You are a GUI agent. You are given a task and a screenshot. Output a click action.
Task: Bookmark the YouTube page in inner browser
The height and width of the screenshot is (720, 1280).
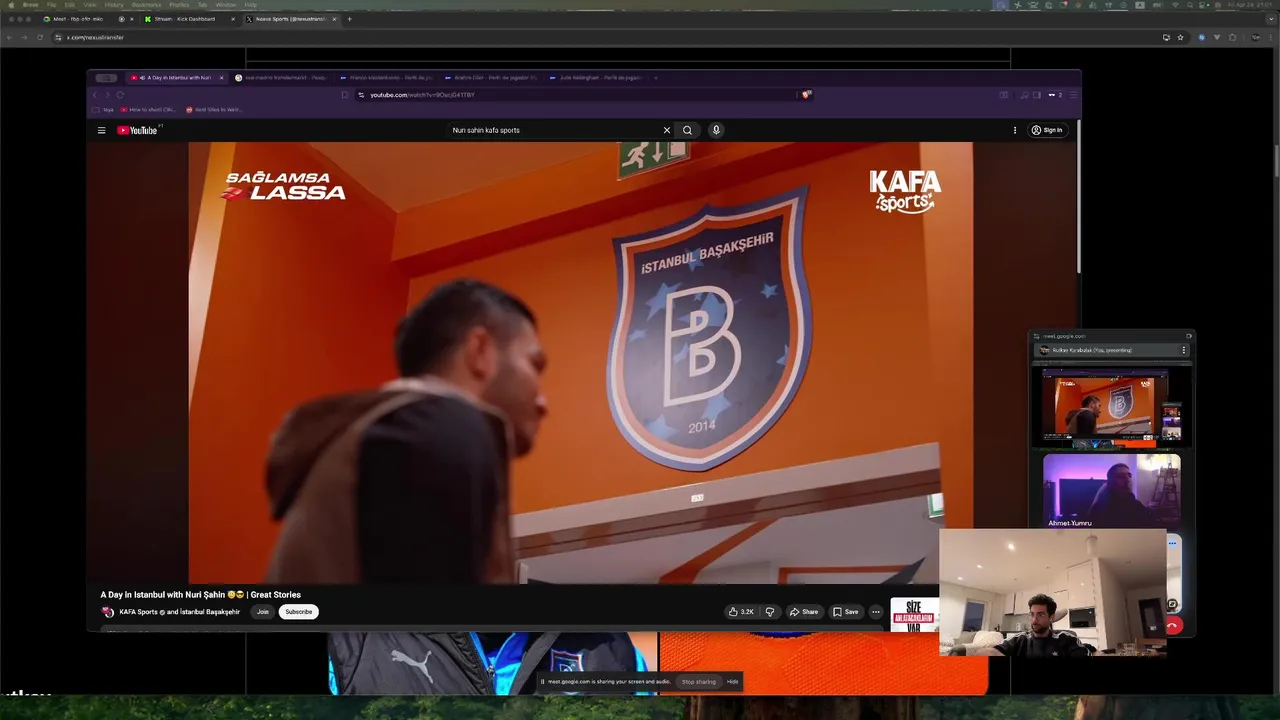(345, 95)
